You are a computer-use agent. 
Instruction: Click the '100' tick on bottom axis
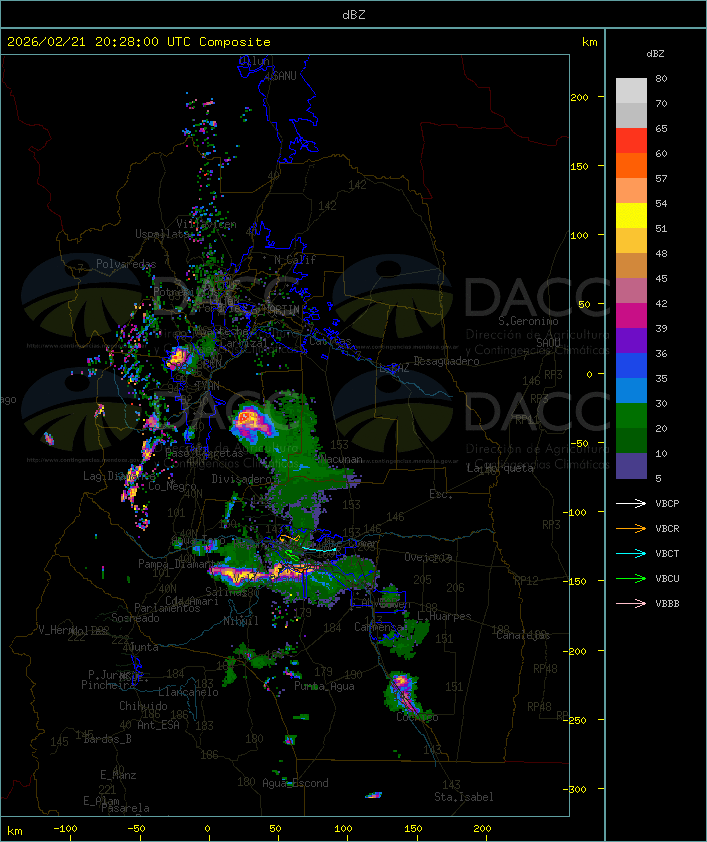coord(343,829)
